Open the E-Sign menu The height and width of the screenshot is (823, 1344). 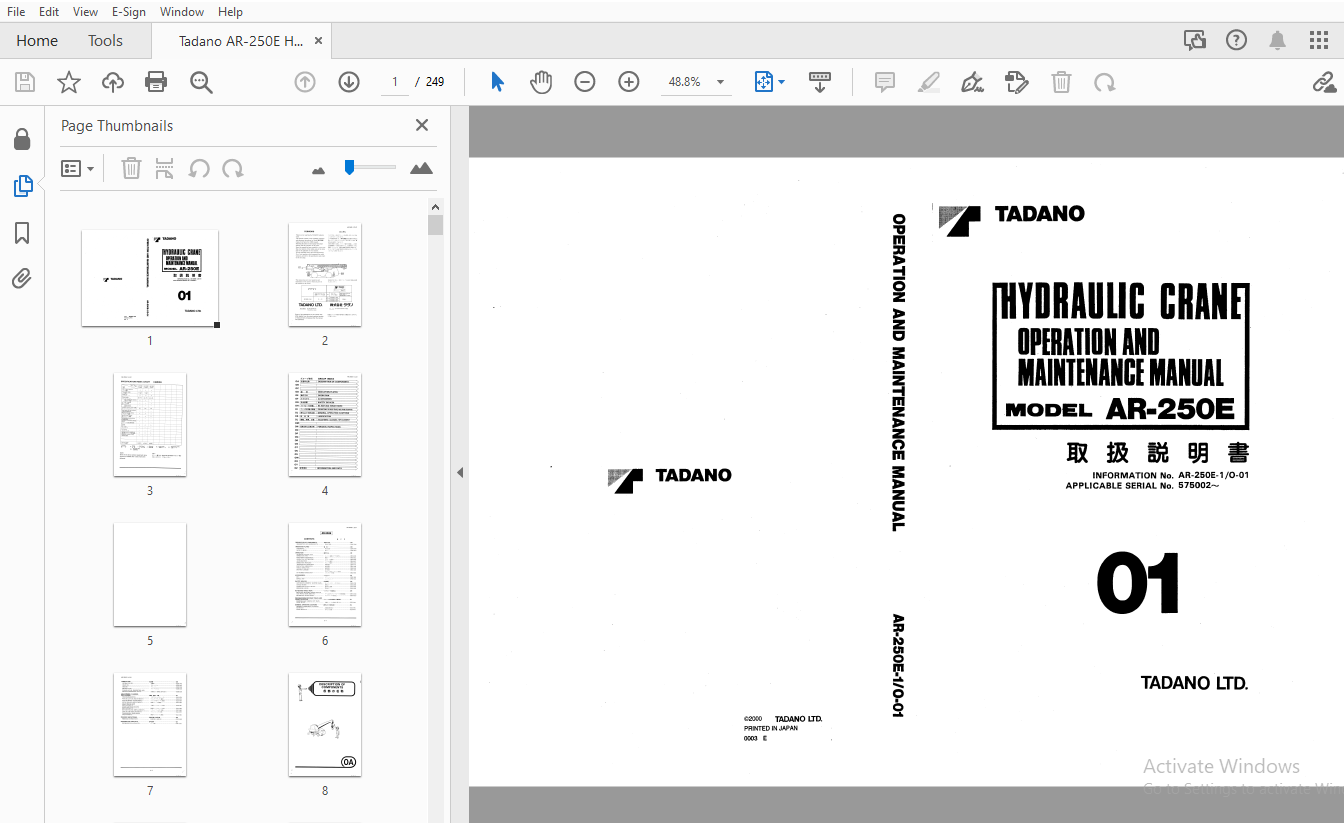click(x=128, y=11)
